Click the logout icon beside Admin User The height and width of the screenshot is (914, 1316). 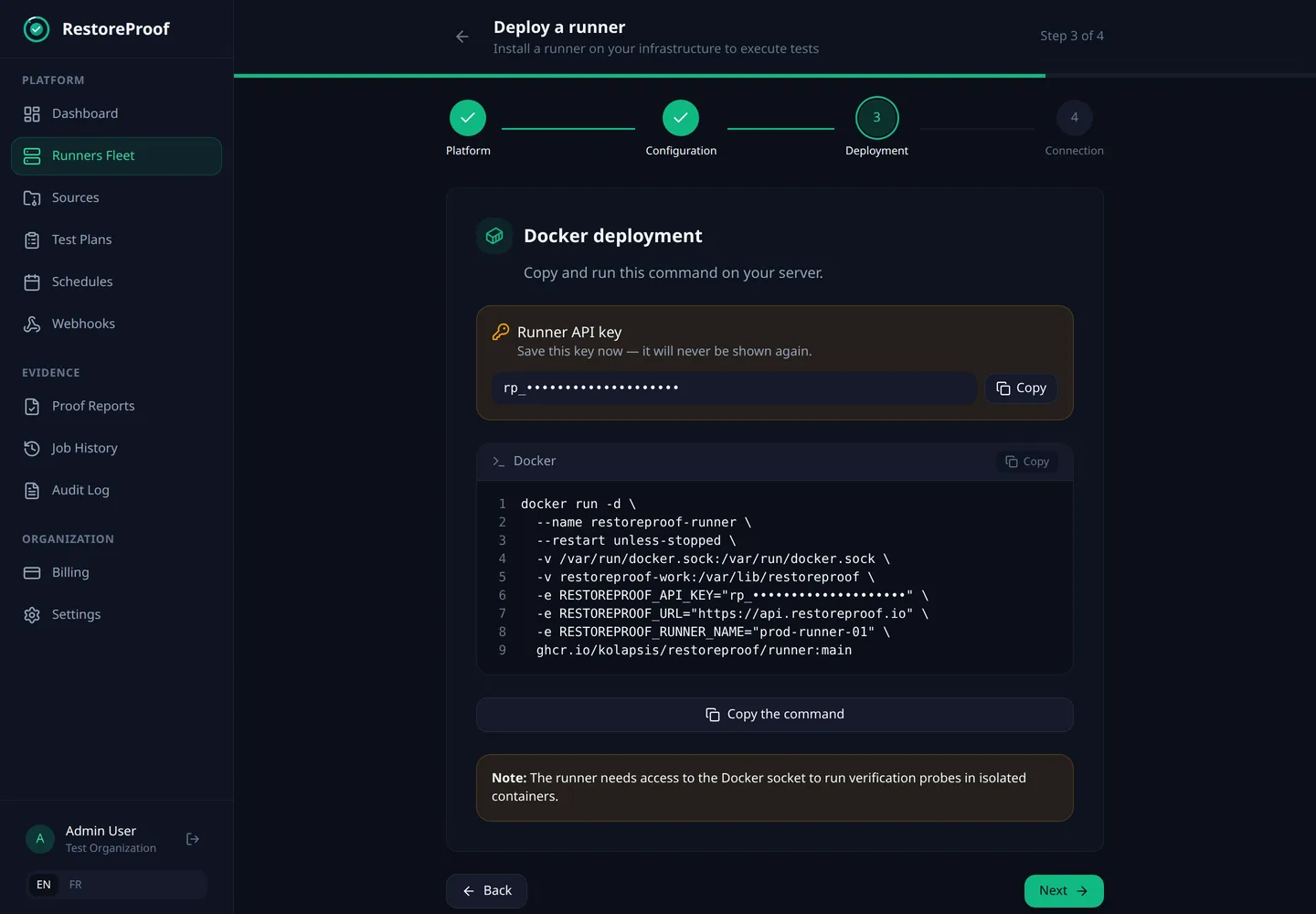coord(193,839)
